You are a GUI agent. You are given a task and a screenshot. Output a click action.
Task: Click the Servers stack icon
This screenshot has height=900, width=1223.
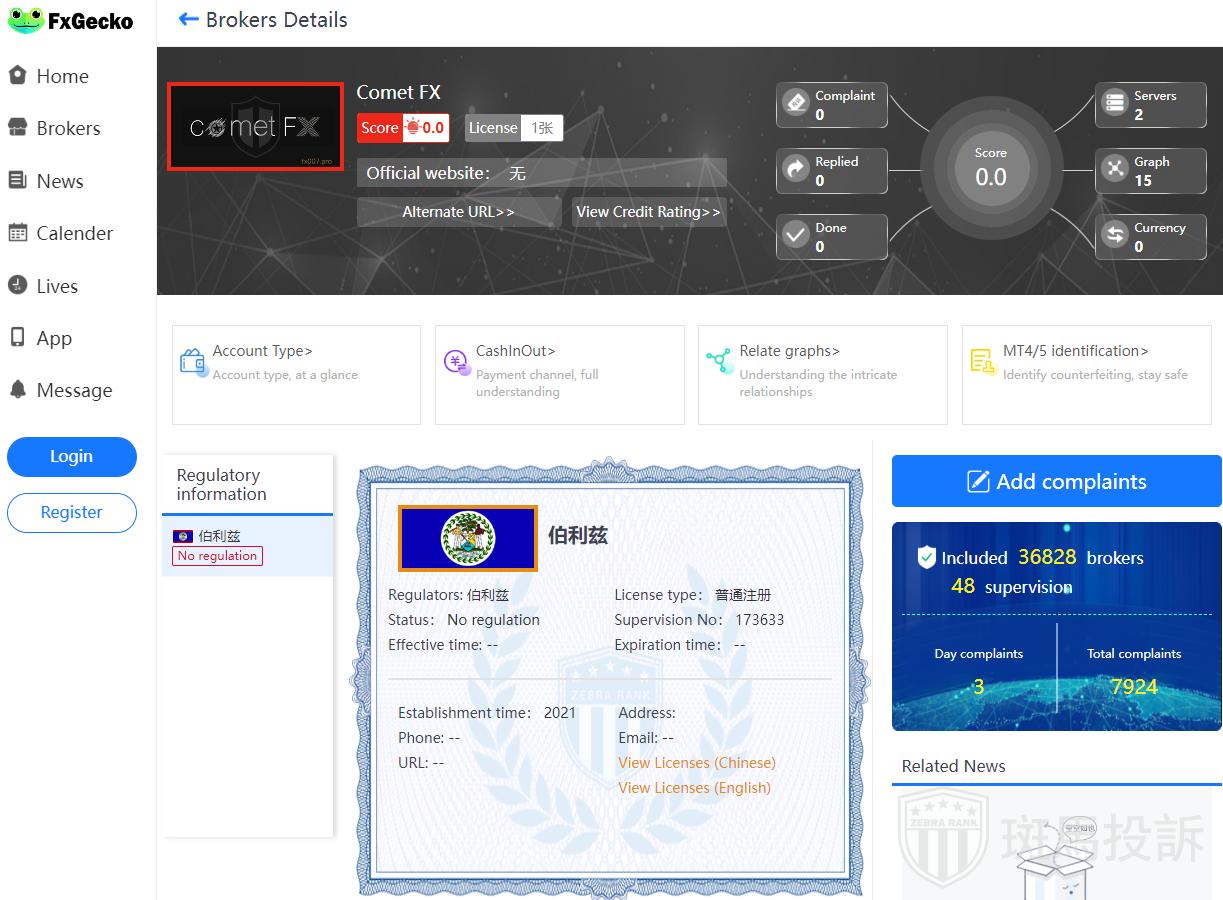coord(1114,104)
